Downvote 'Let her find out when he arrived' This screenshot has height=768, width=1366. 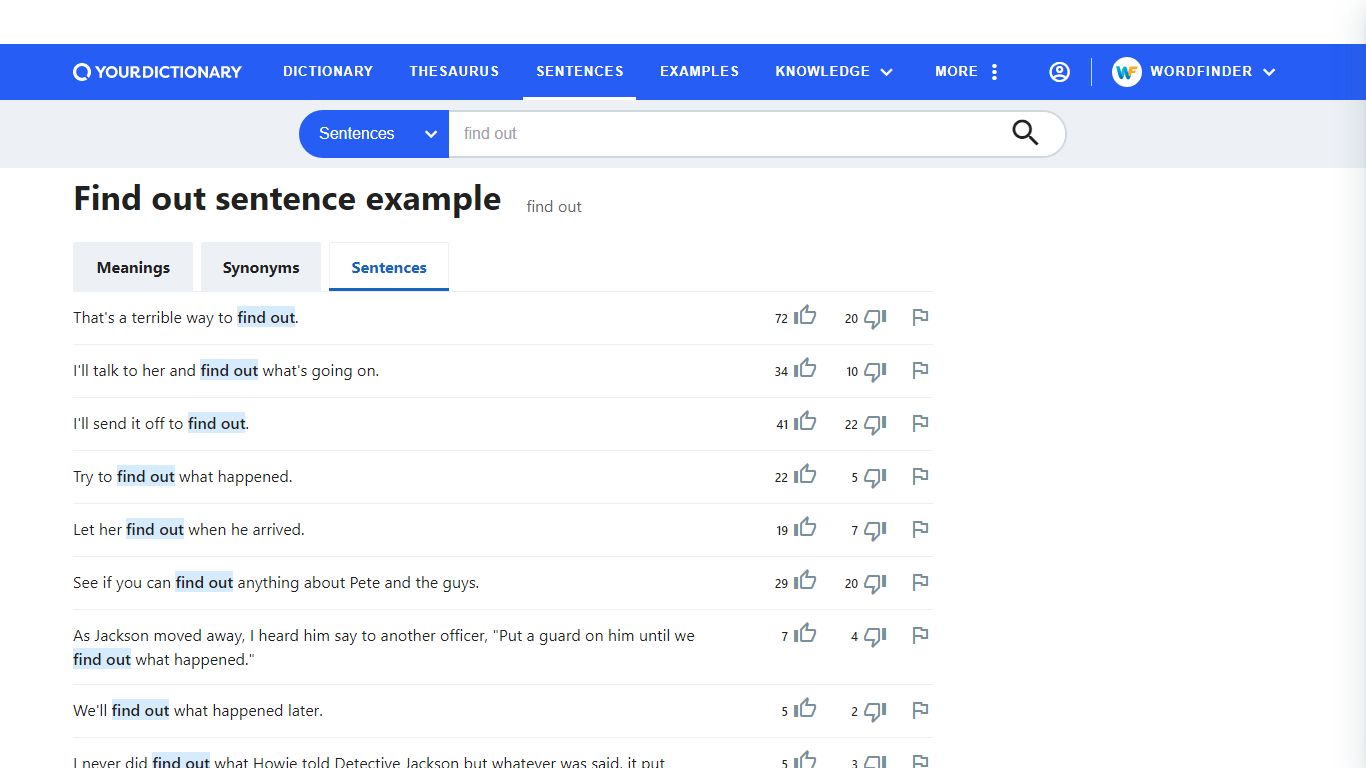[875, 531]
